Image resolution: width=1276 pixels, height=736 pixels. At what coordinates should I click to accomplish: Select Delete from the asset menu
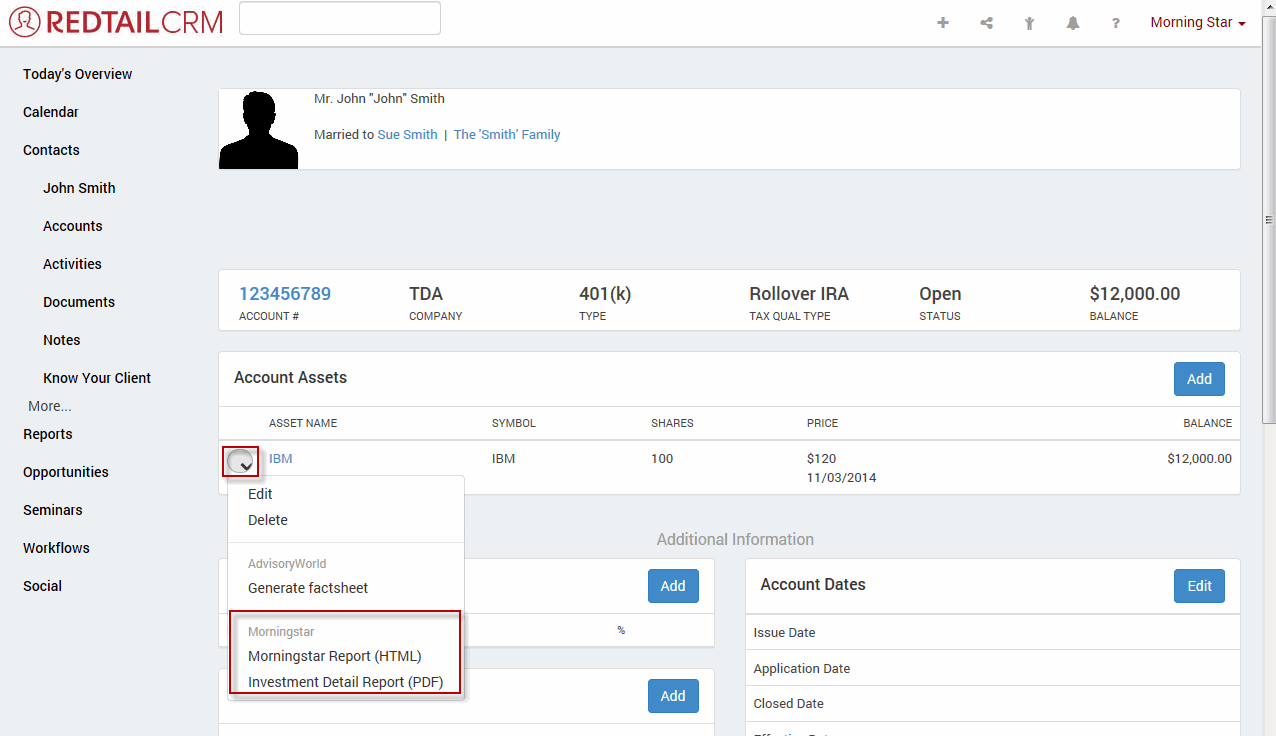click(x=267, y=520)
